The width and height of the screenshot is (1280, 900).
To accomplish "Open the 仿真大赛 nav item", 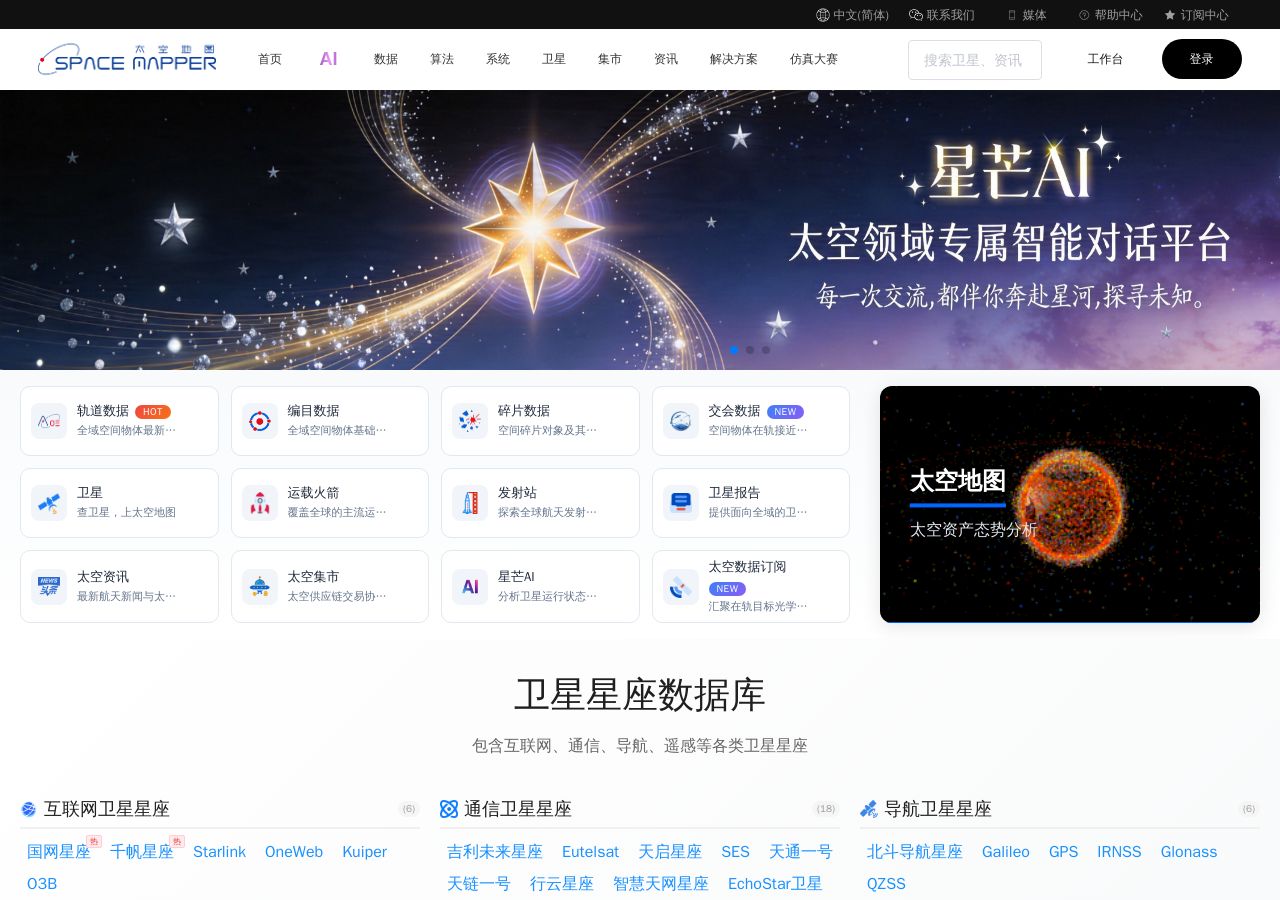I will click(814, 59).
